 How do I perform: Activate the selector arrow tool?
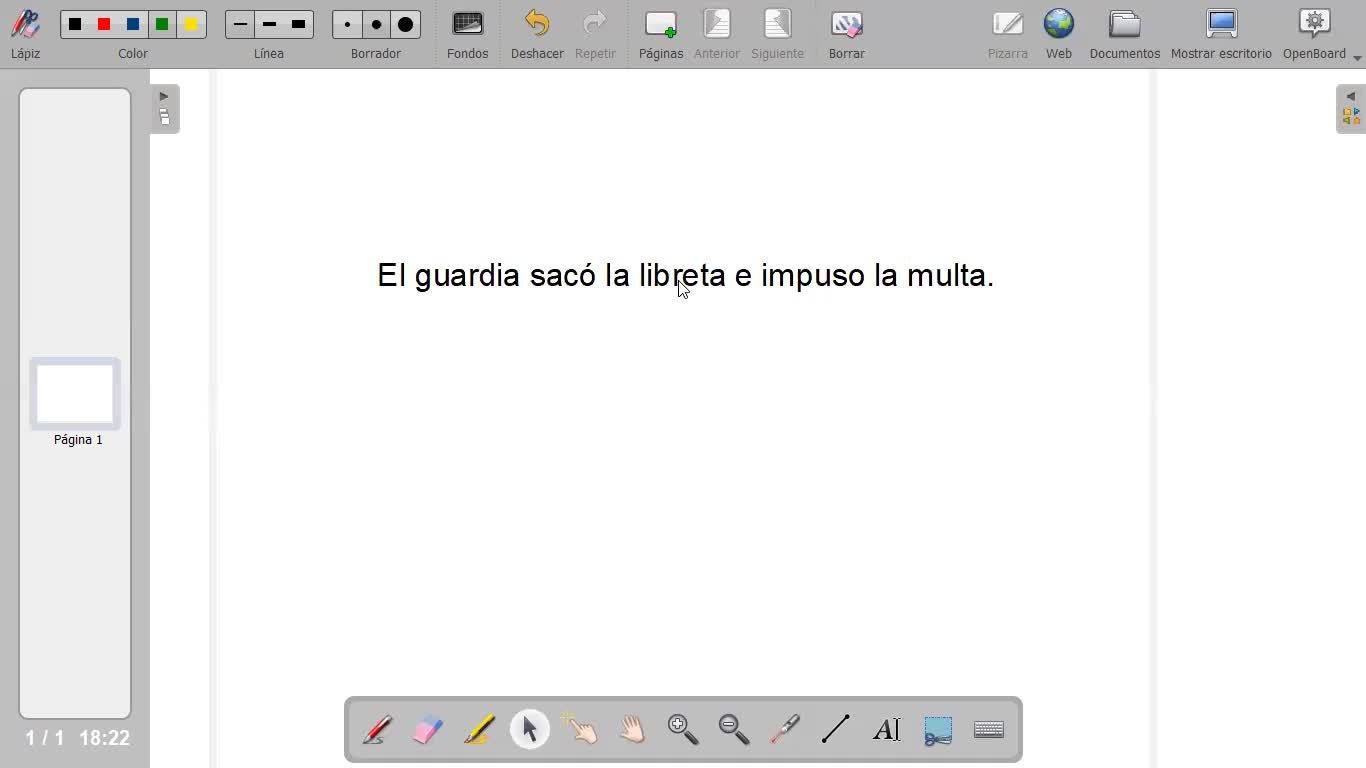coord(530,729)
